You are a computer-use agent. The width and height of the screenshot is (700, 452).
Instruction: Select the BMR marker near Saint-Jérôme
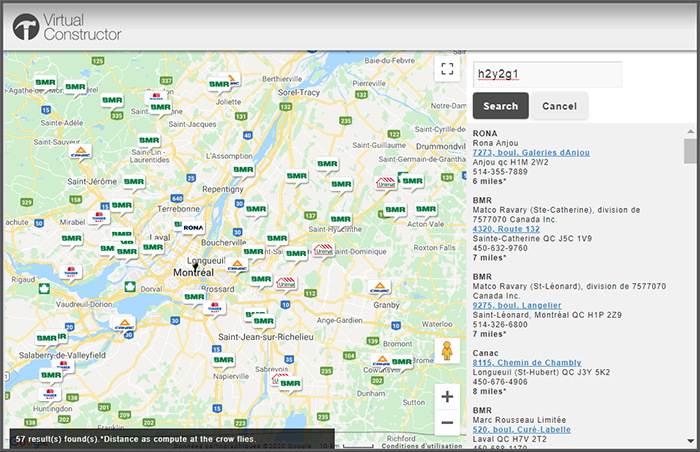point(134,182)
